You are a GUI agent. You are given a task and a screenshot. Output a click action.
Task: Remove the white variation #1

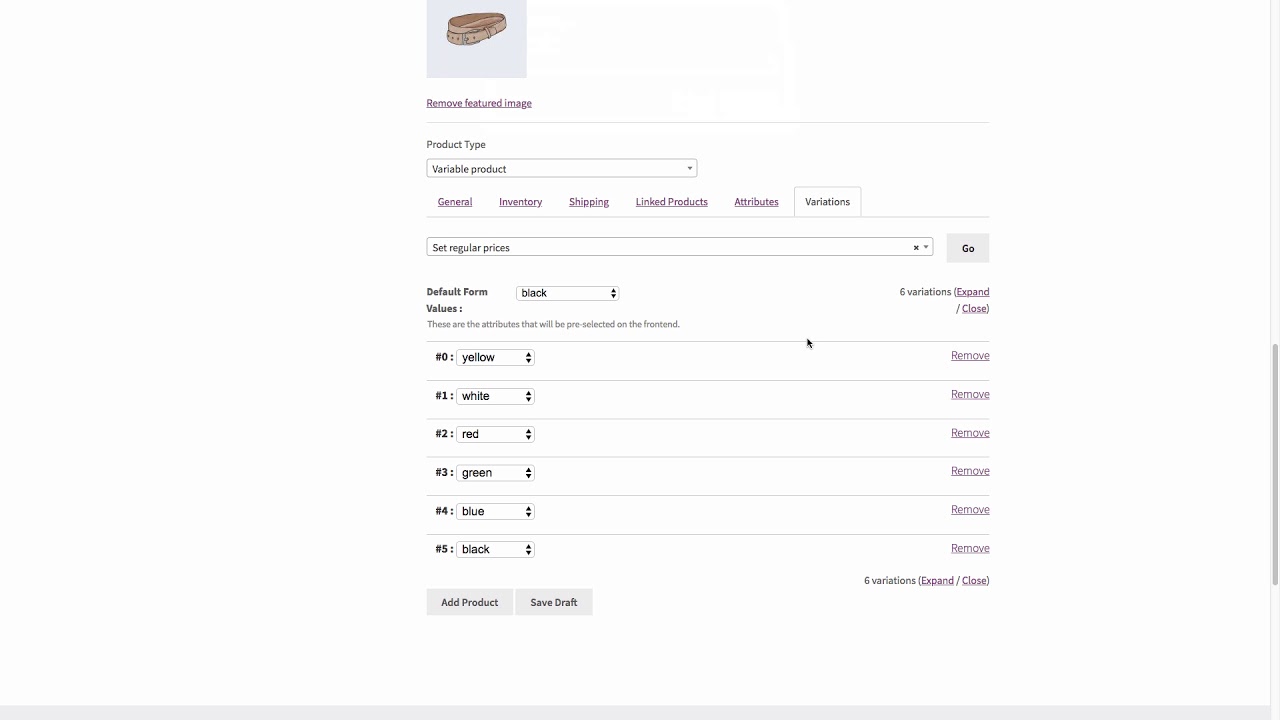(970, 394)
